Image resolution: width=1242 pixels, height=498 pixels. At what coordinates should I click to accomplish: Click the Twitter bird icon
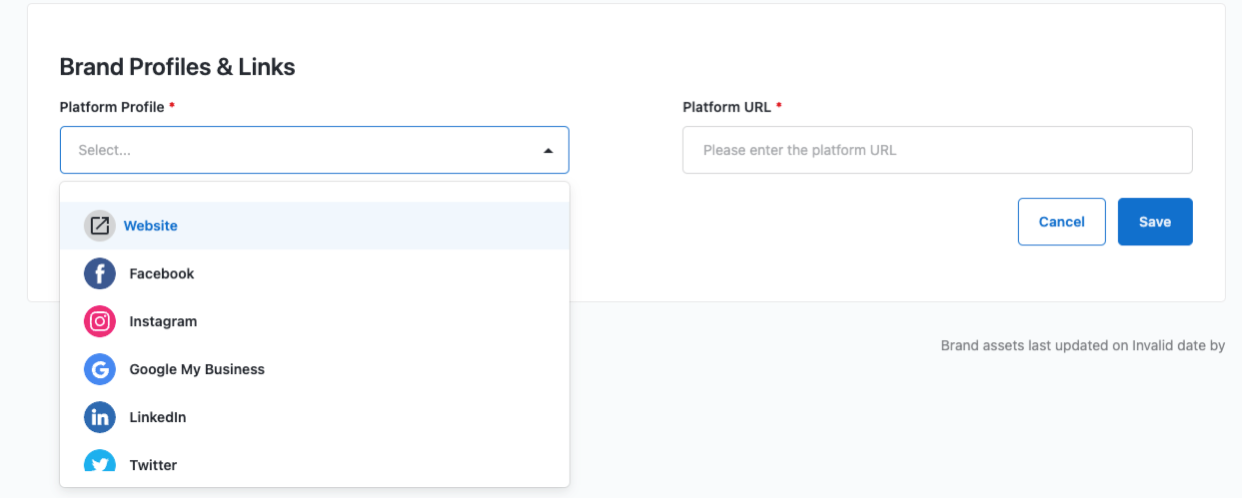[99, 463]
